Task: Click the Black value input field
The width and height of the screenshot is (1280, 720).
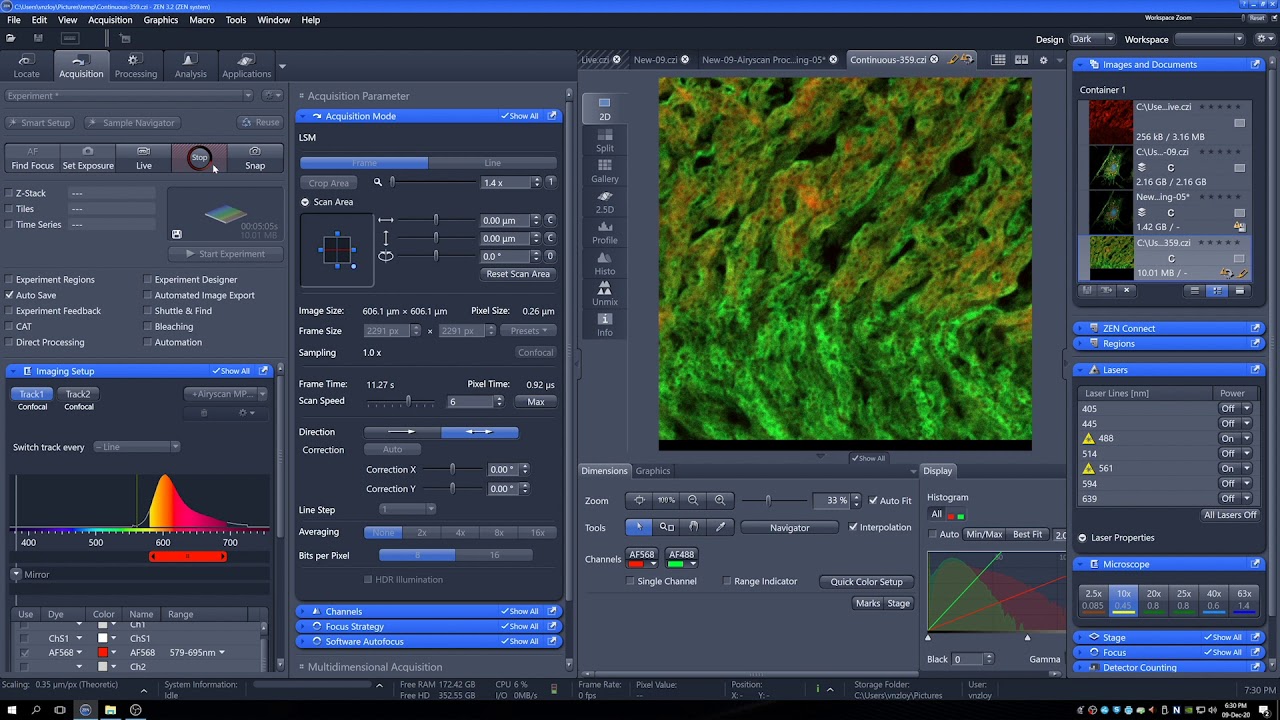Action: tap(965, 659)
